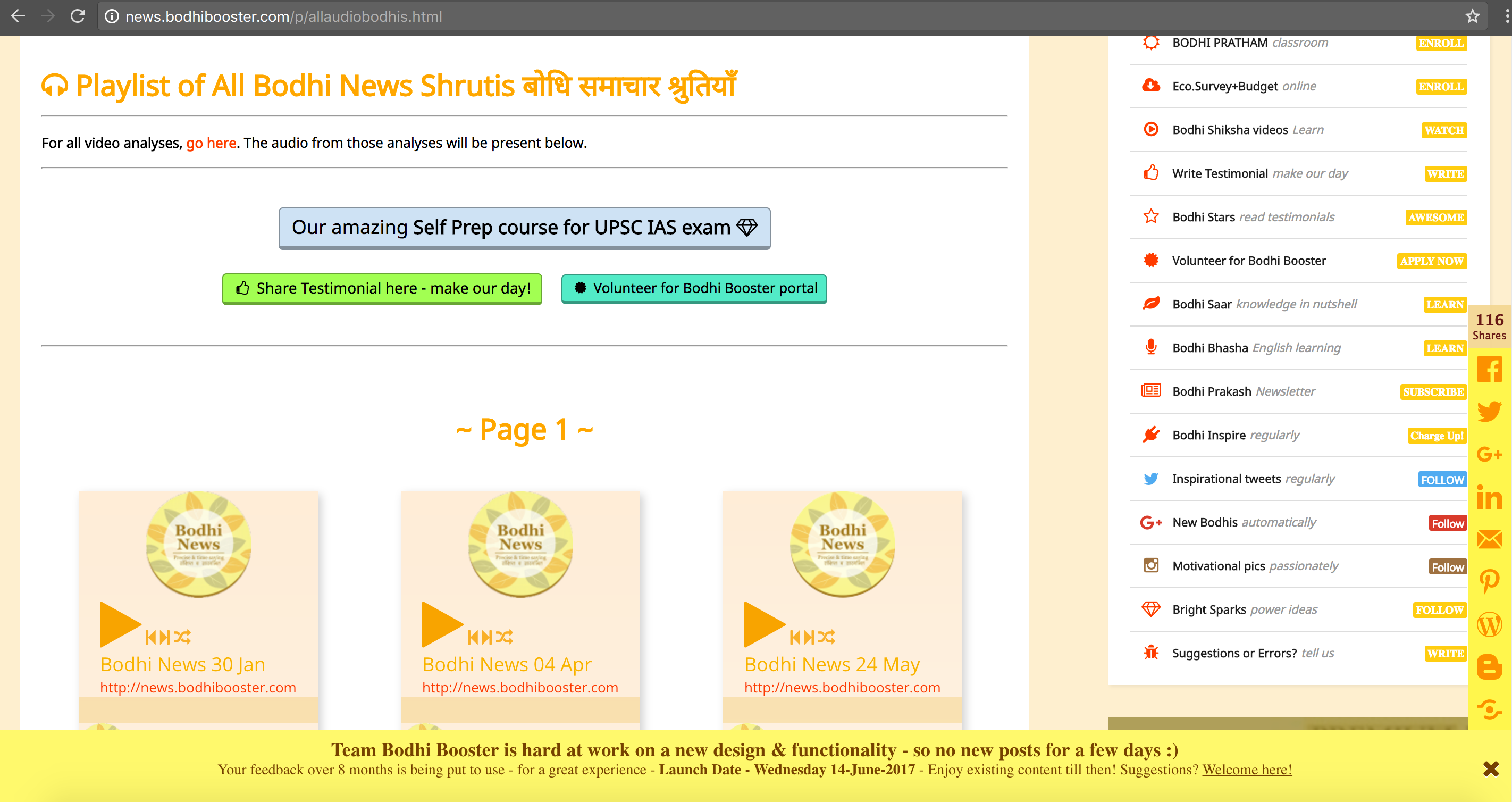Screen dimensions: 1512x802
Task: Open Bodhi News 30 Jan title link
Action: [x=182, y=665]
